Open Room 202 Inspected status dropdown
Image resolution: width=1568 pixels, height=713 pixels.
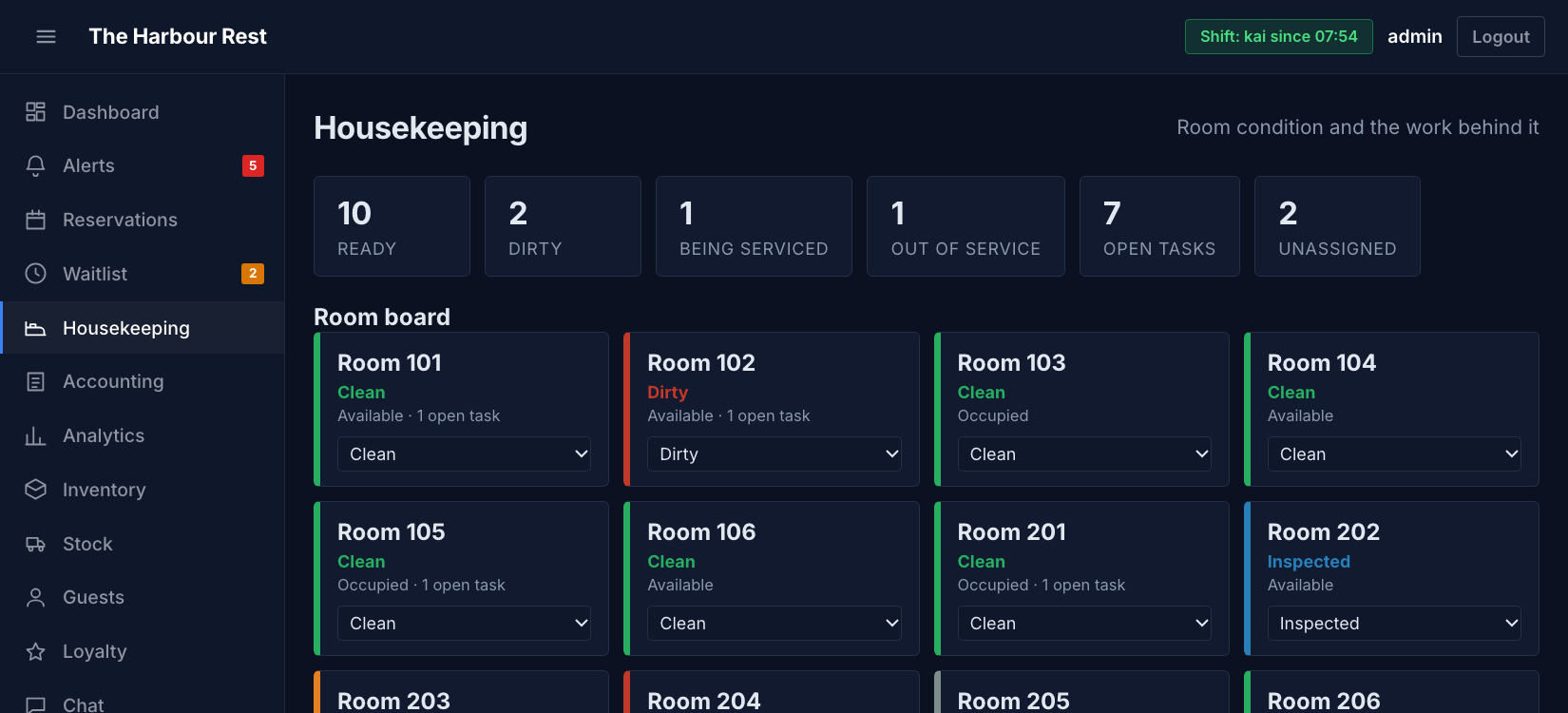(1394, 624)
